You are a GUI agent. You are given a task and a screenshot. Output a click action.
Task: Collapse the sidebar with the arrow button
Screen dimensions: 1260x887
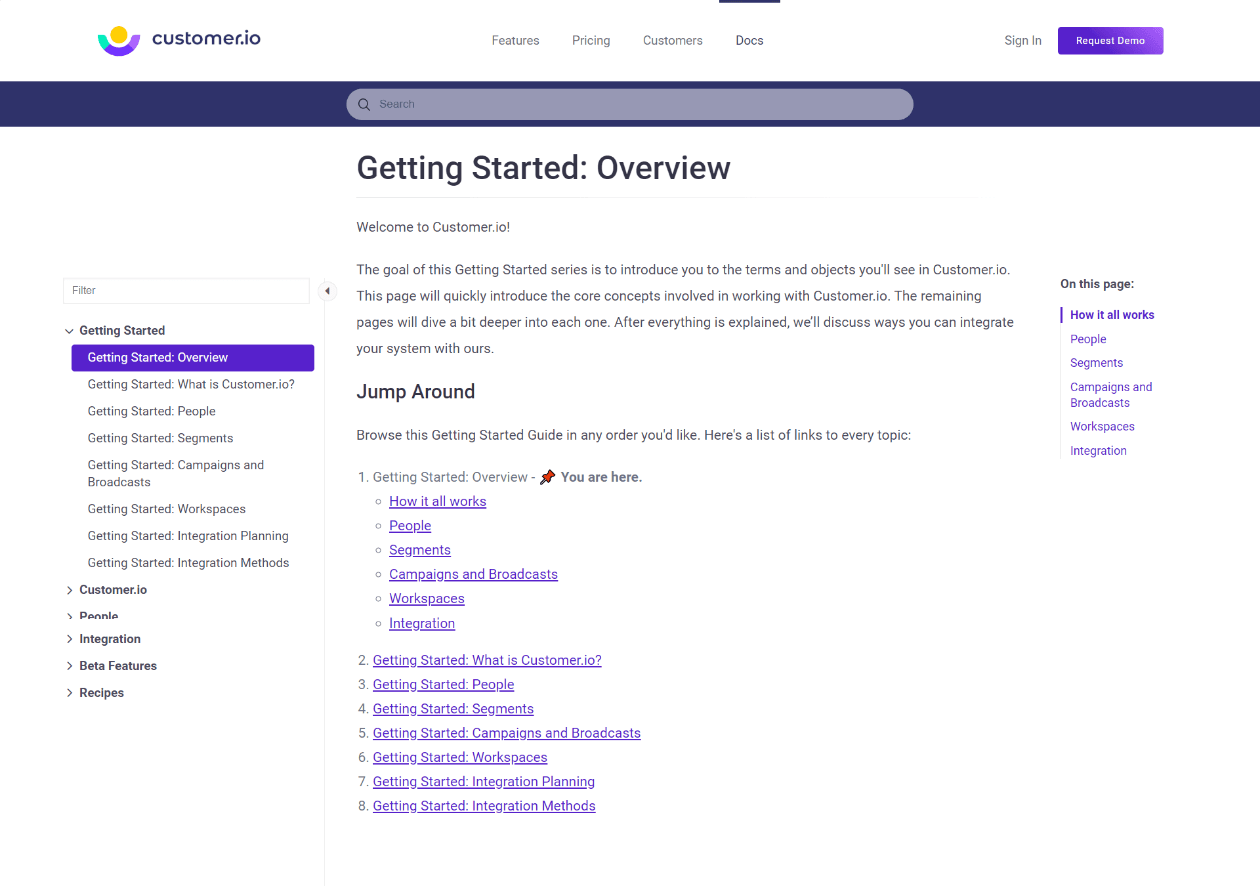pos(327,290)
